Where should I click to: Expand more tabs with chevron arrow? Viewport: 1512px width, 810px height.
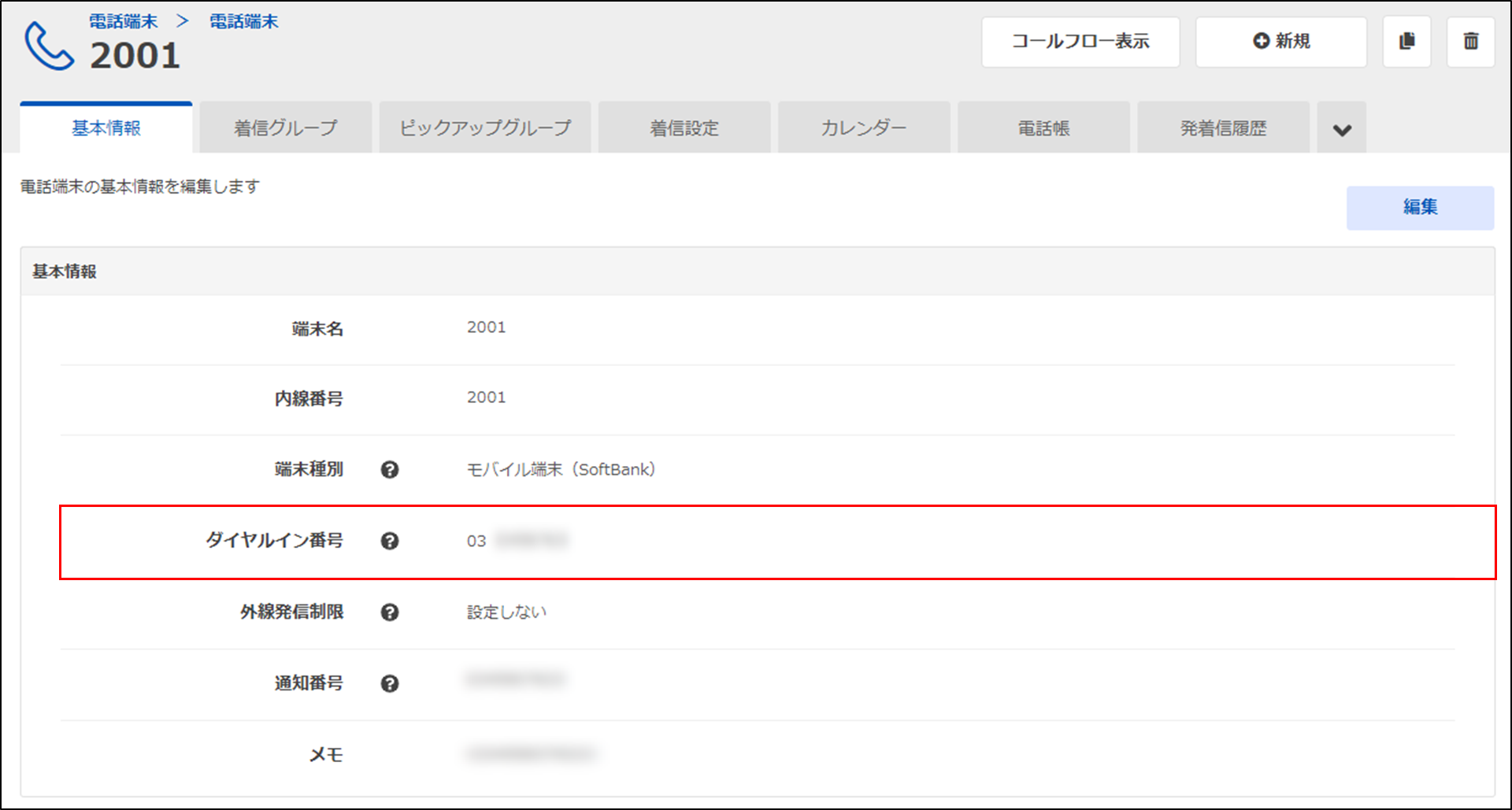(x=1342, y=129)
